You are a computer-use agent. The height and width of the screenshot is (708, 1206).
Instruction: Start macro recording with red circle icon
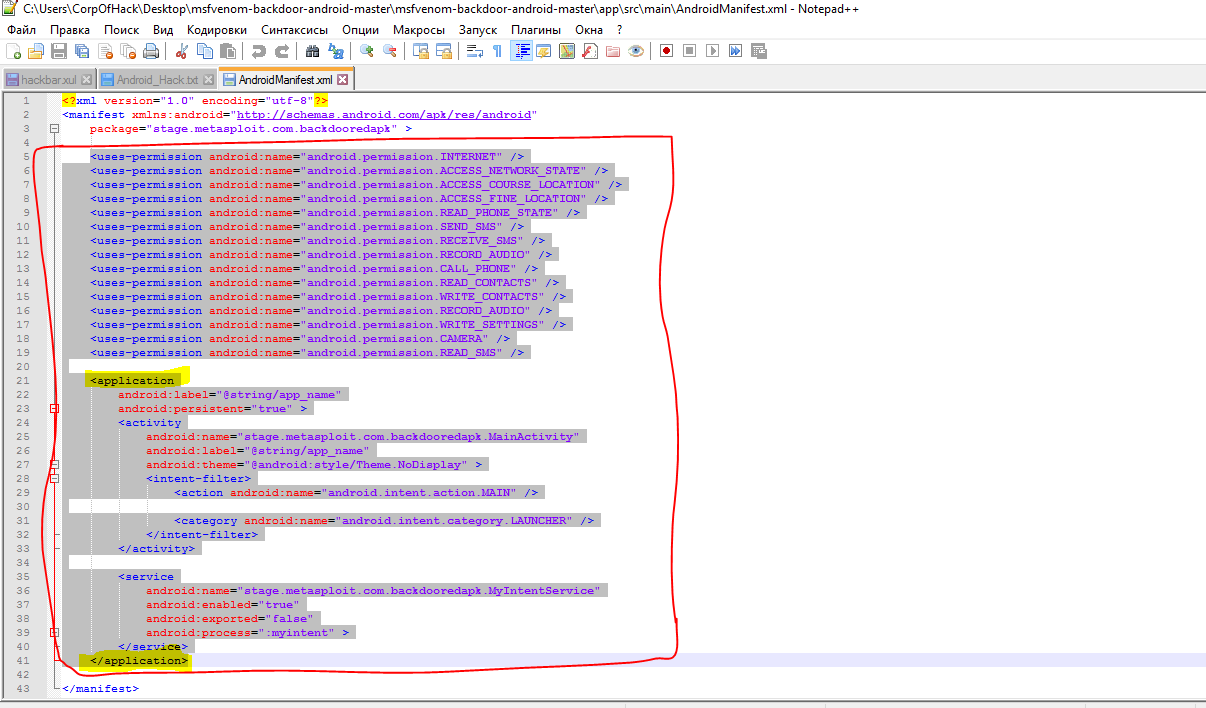point(666,51)
